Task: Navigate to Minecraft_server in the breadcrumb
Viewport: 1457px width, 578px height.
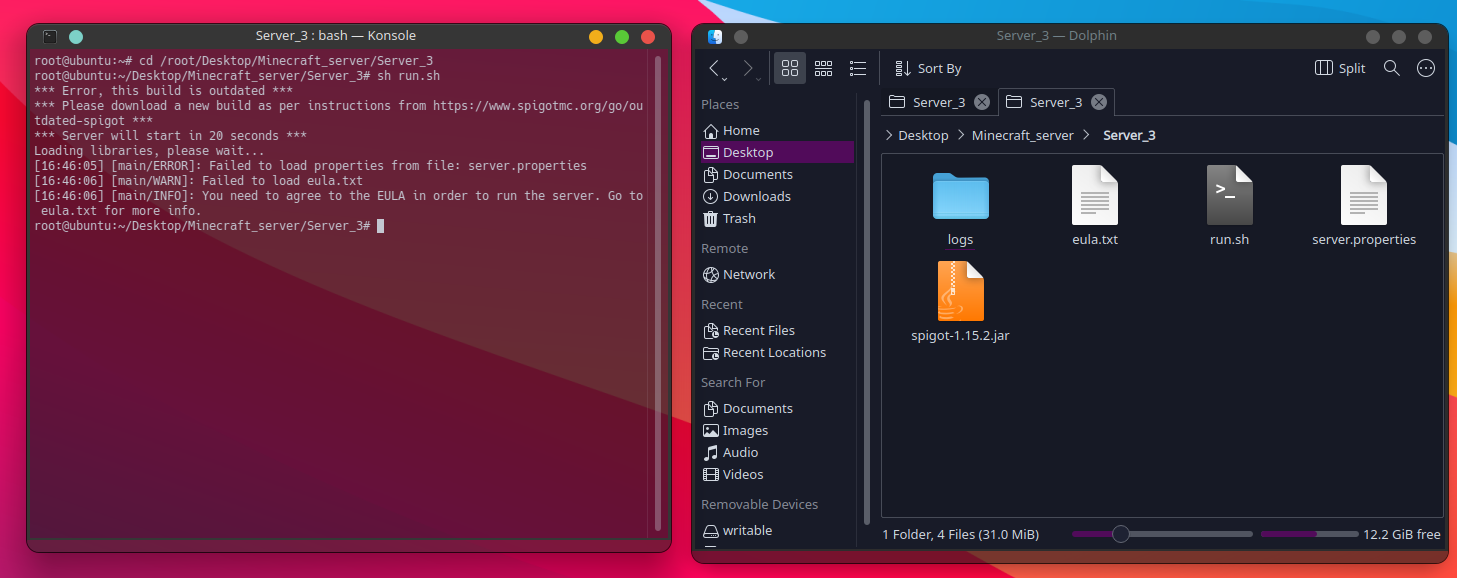Action: (x=1023, y=135)
